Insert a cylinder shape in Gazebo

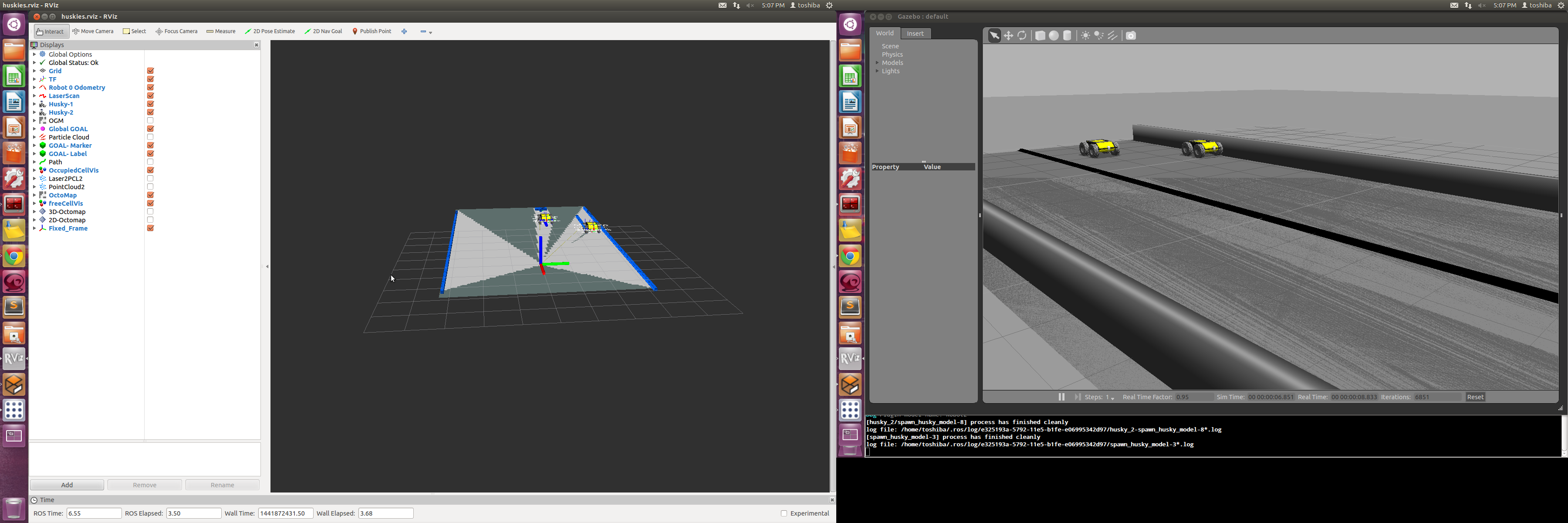1067,36
